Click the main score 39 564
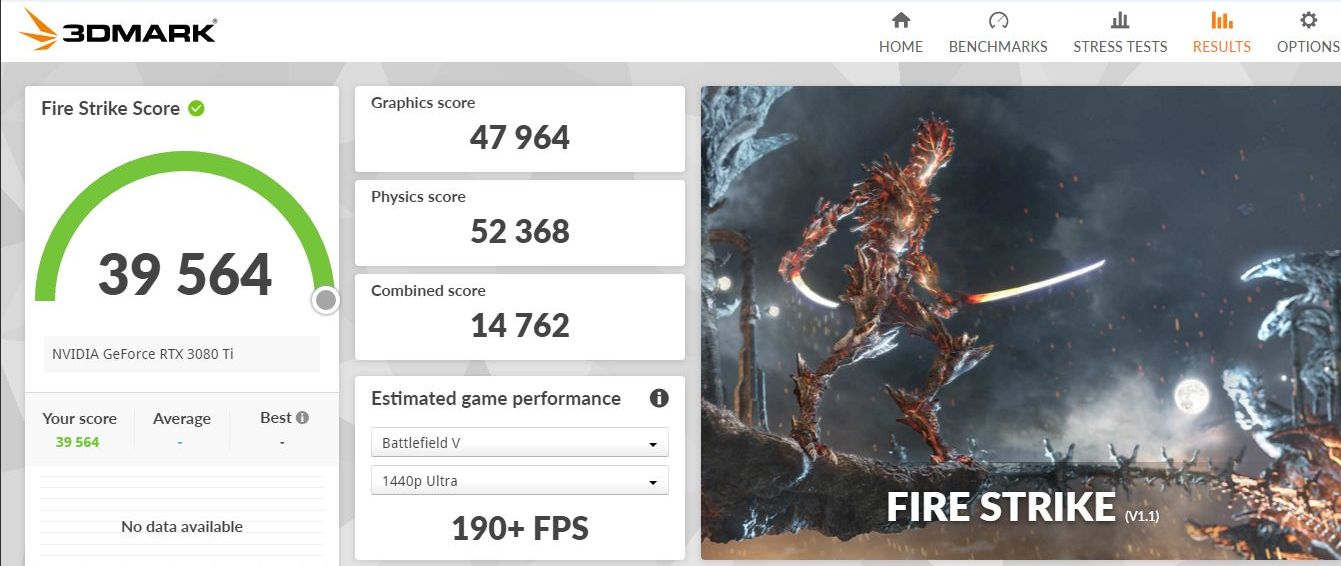The width and height of the screenshot is (1341, 566). click(x=185, y=275)
